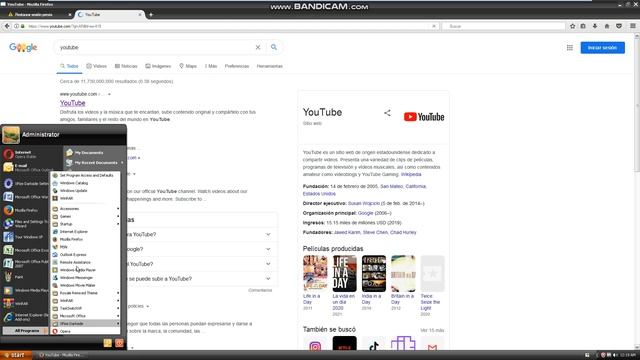Click the Susan Wojcicki link
The width and height of the screenshot is (640, 360).
pos(364,203)
